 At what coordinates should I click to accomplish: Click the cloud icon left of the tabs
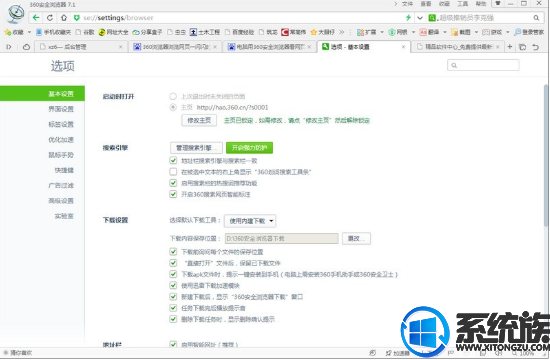(26, 47)
